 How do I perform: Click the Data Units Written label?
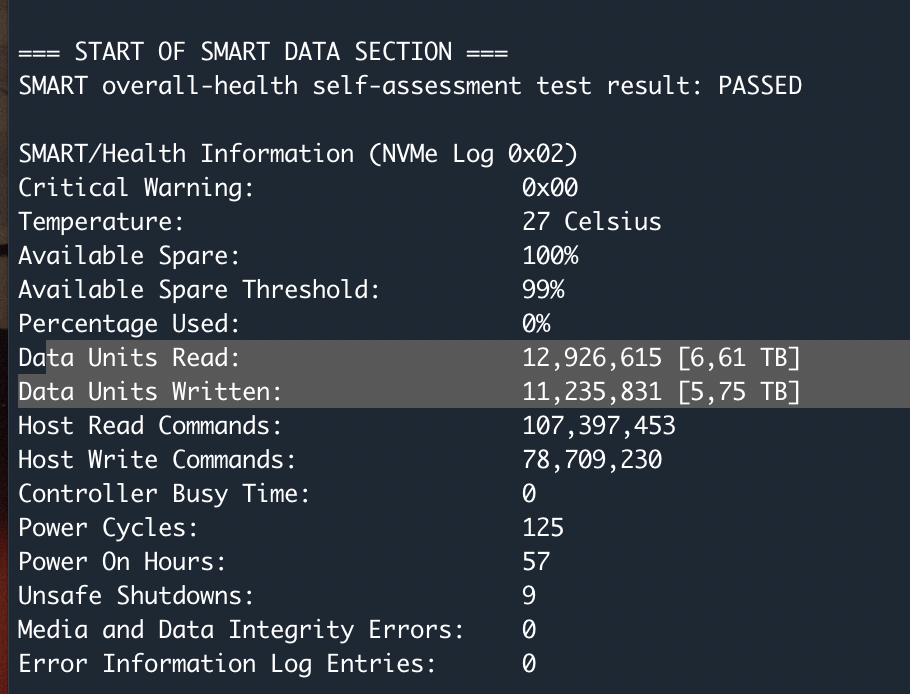pyautogui.click(x=150, y=392)
